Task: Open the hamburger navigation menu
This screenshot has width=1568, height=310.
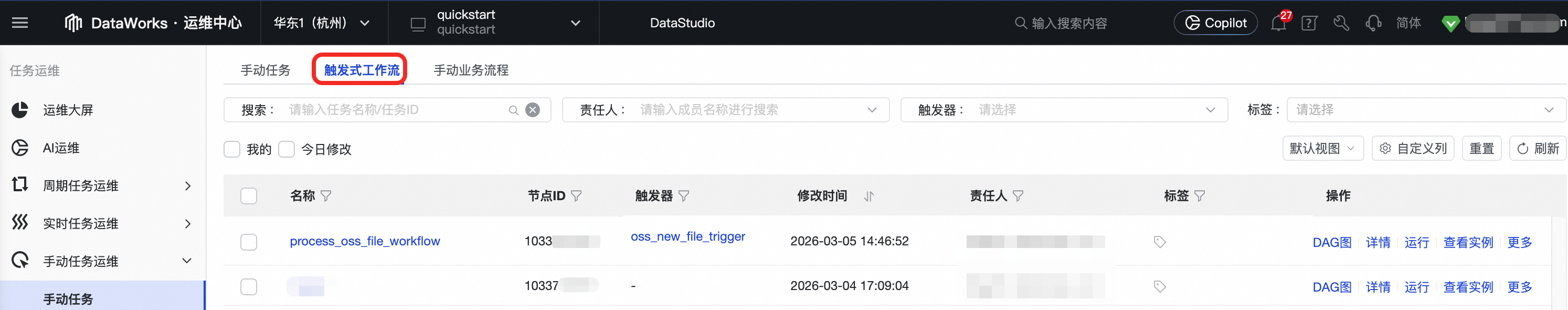Action: tap(20, 23)
